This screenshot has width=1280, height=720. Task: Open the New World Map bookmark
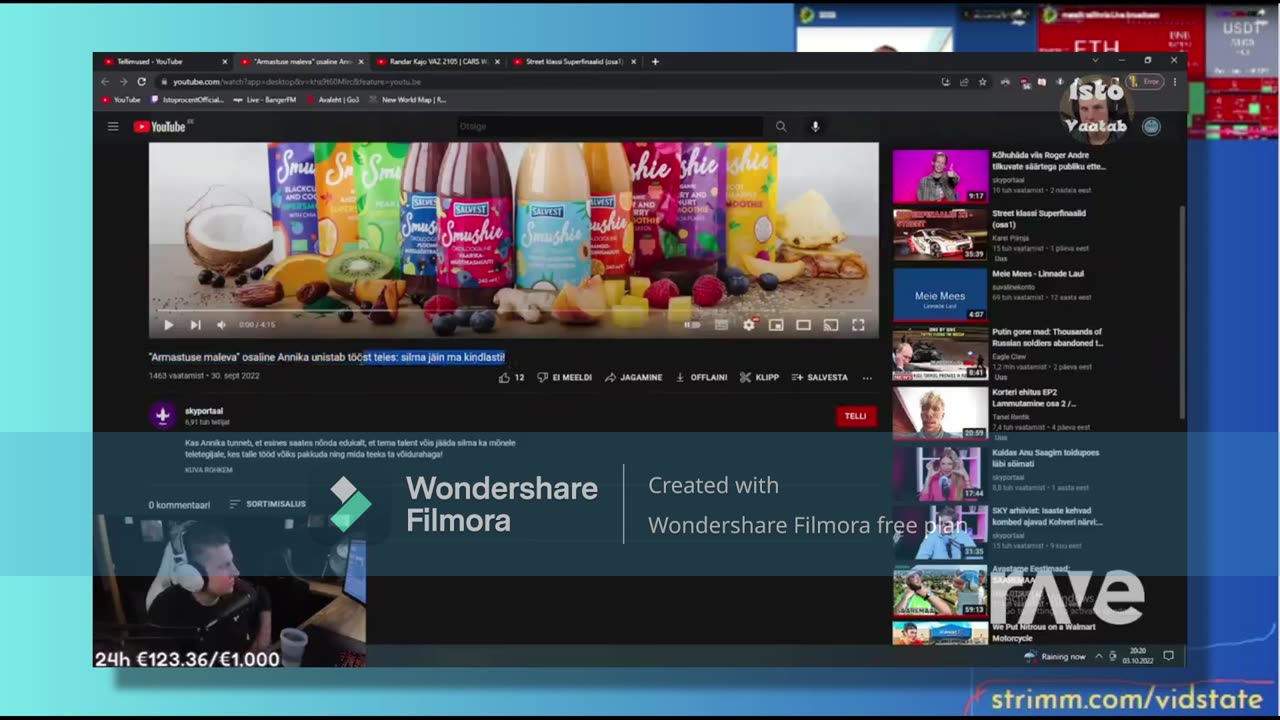point(408,100)
